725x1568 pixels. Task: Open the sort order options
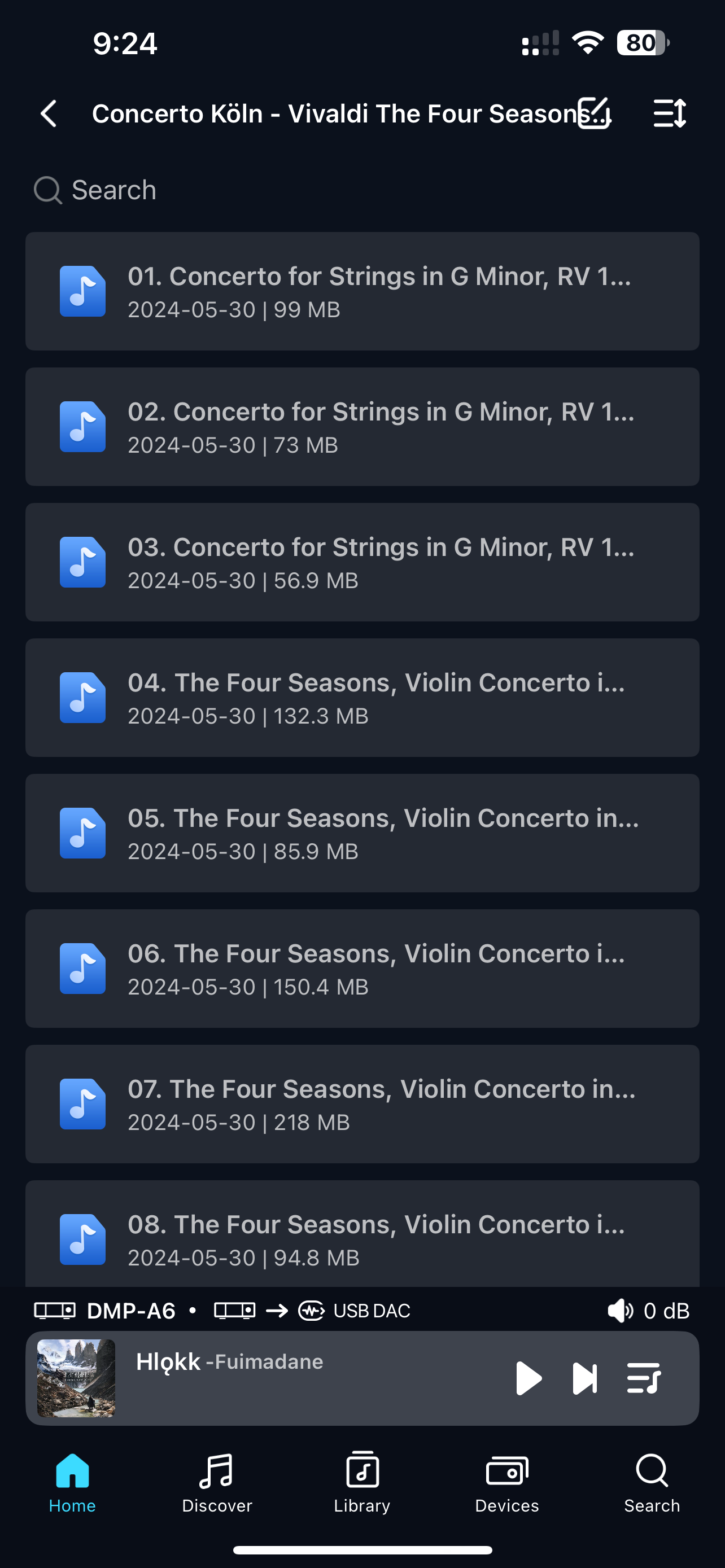tap(669, 114)
